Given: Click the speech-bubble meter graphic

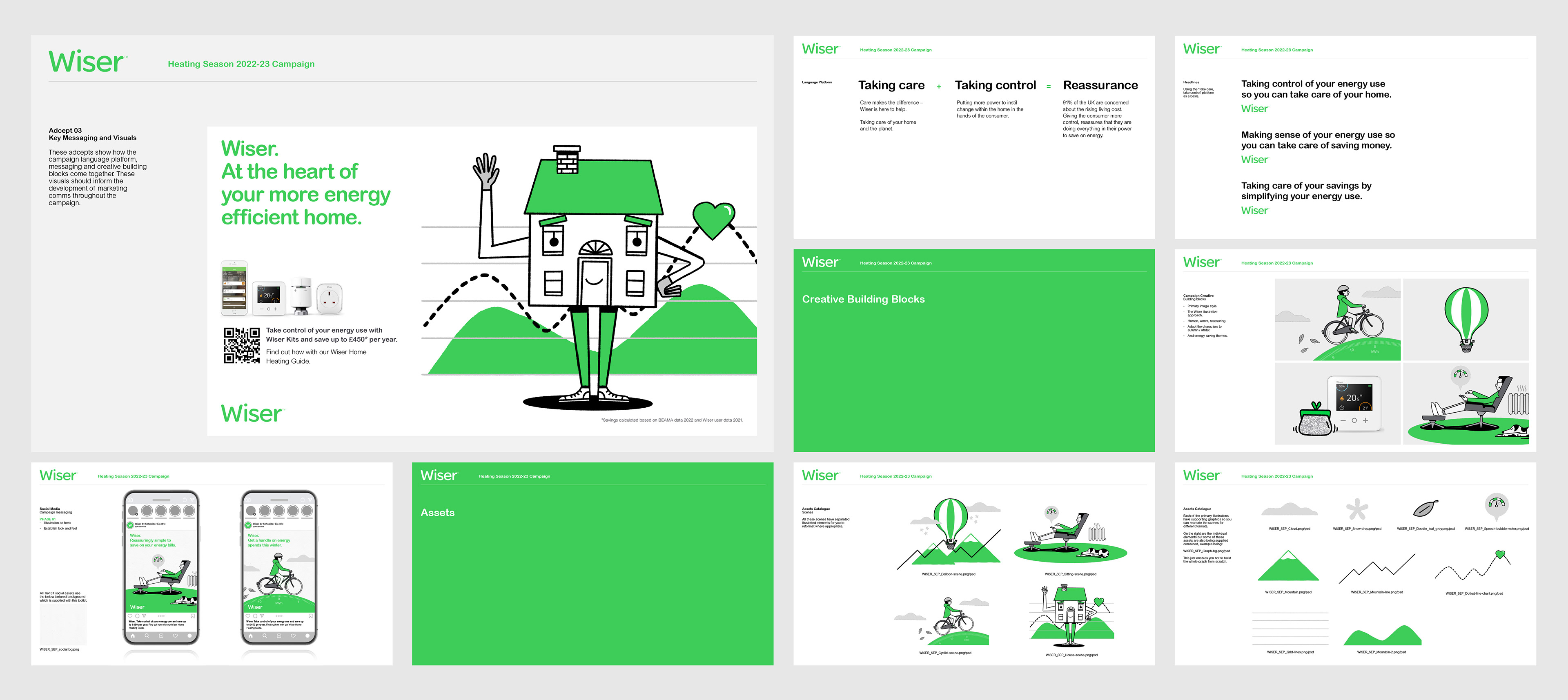Looking at the screenshot, I should [1497, 507].
